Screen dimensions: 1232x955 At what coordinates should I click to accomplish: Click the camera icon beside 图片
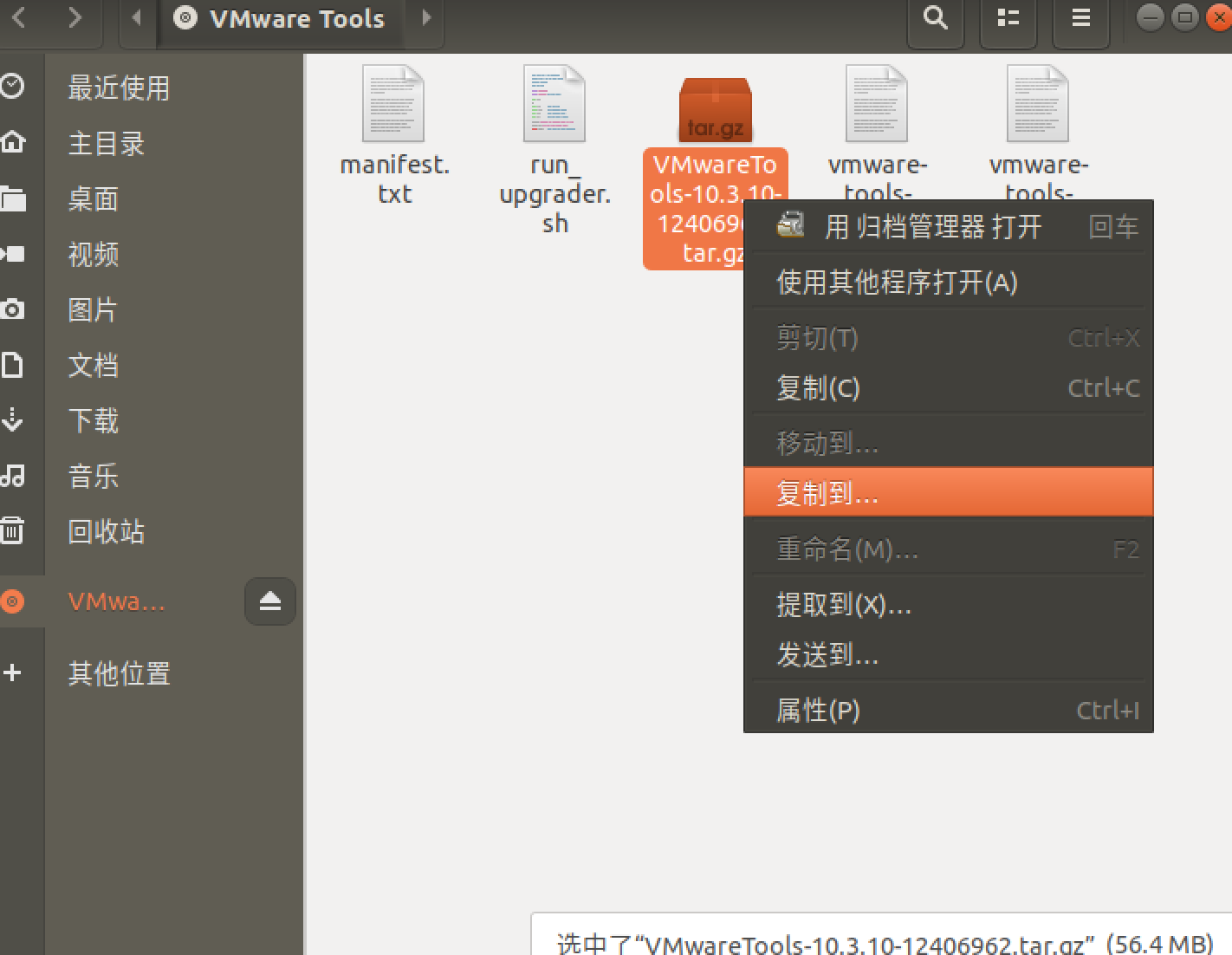tap(12, 309)
